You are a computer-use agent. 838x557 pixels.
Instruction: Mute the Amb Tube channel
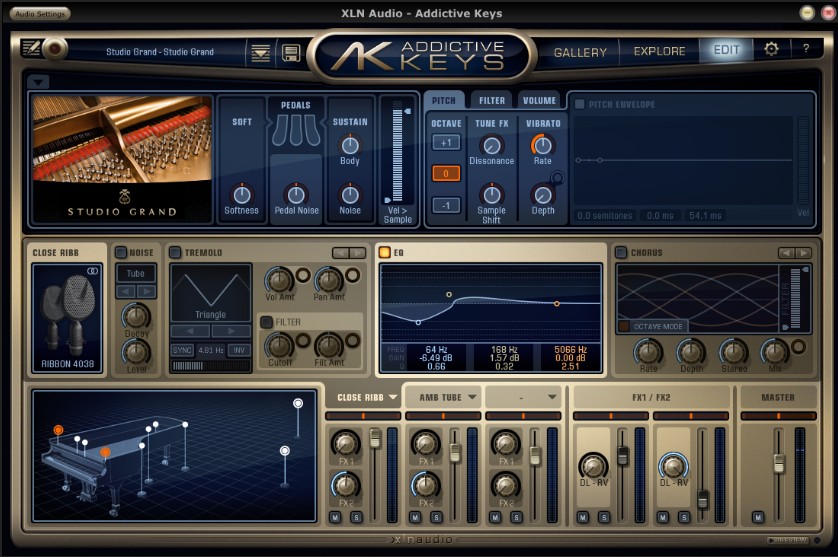[x=415, y=517]
